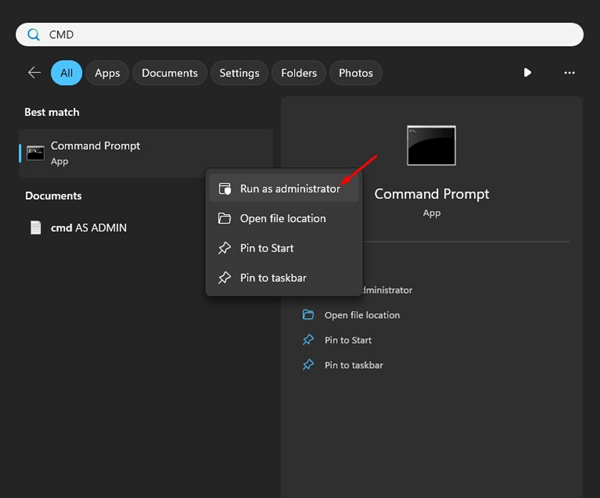The image size is (600, 498).
Task: Choose Open file location in the context menu
Action: (x=282, y=219)
